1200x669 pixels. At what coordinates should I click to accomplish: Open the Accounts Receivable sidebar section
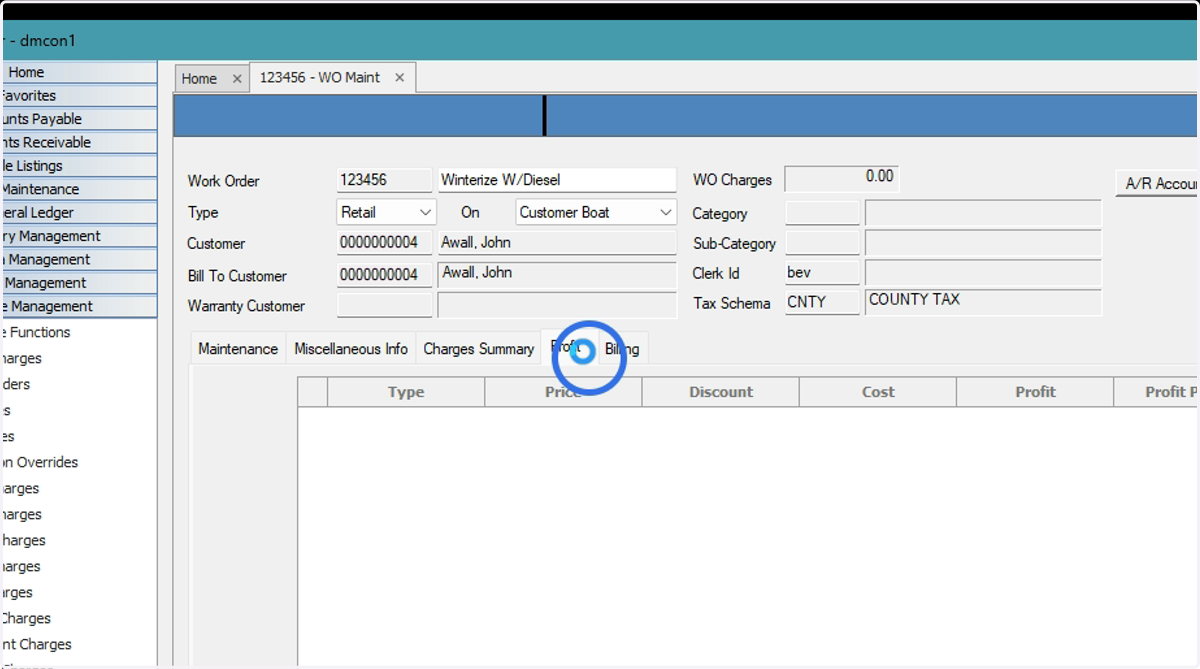point(78,142)
